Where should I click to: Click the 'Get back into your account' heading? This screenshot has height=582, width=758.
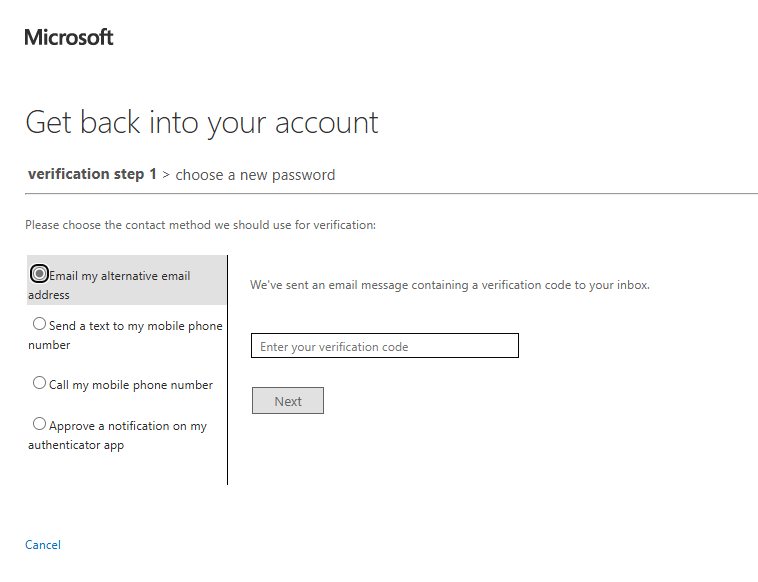pyautogui.click(x=202, y=122)
